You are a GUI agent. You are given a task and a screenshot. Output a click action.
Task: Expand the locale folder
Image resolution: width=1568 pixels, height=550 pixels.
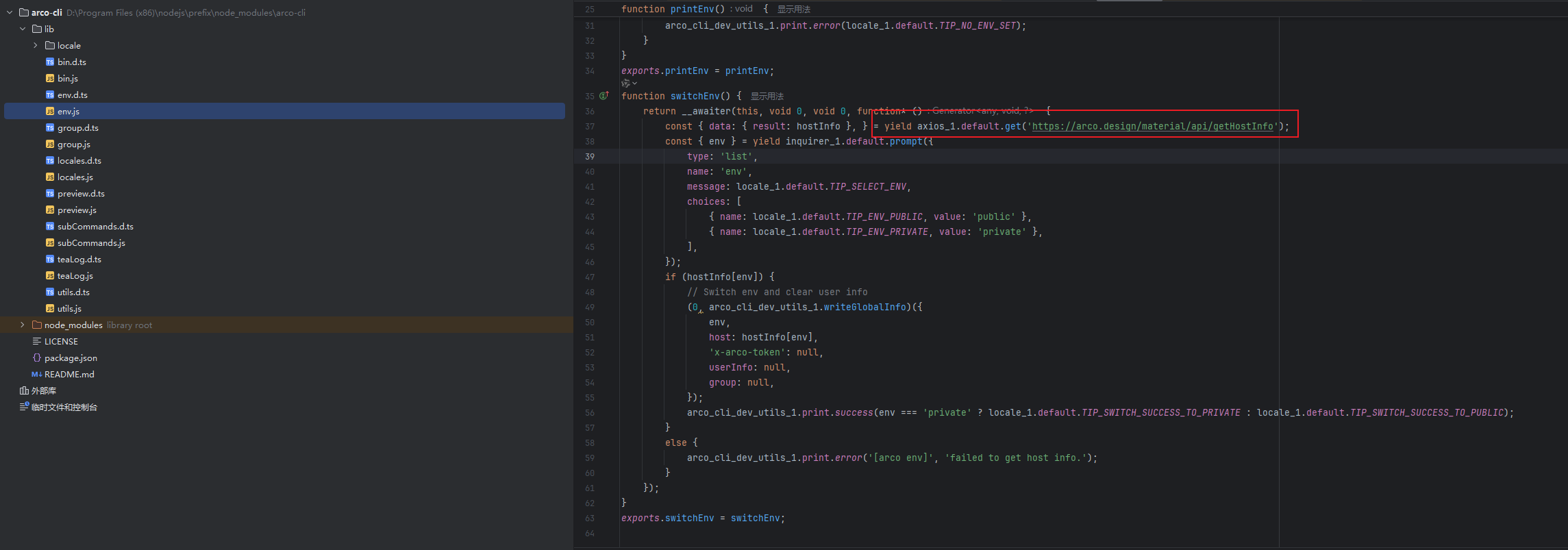click(x=36, y=45)
